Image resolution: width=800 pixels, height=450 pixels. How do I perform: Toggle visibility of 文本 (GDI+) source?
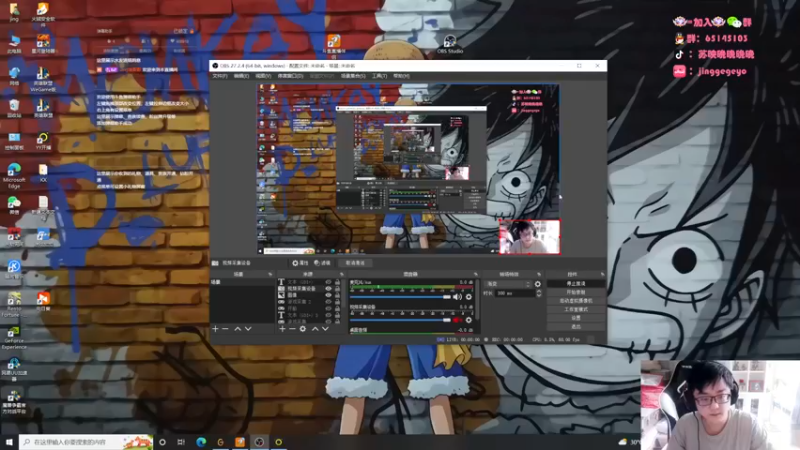click(328, 282)
